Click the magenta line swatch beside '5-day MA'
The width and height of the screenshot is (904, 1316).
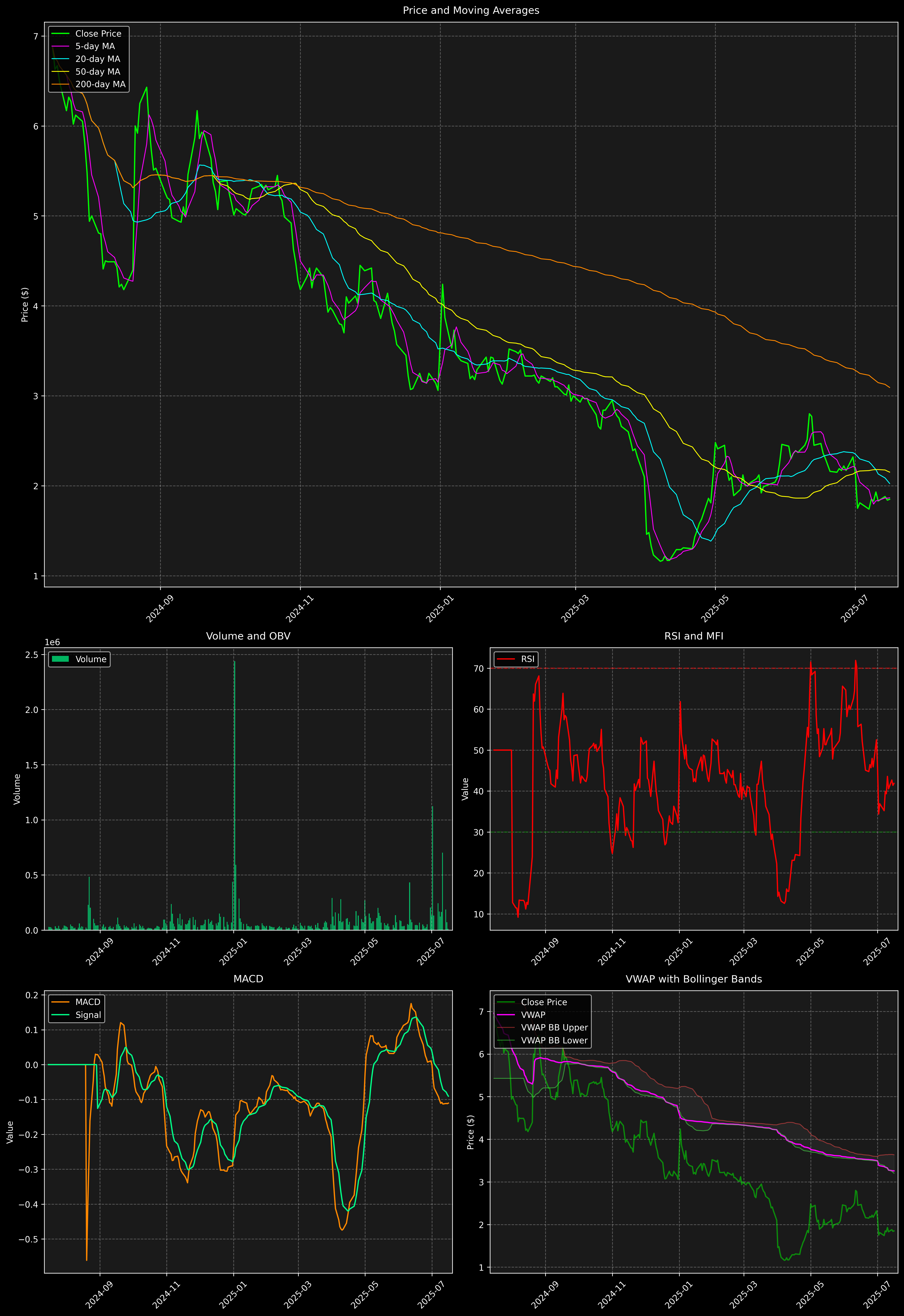point(61,47)
